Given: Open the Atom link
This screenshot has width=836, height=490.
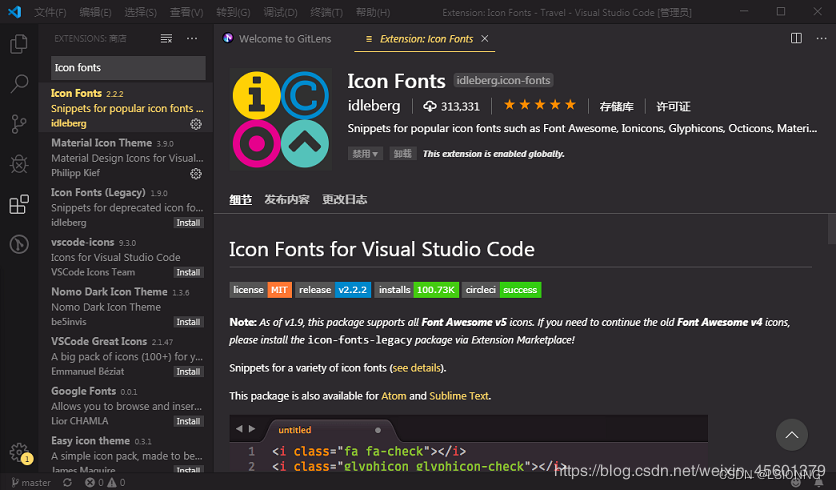Looking at the screenshot, I should coord(393,396).
